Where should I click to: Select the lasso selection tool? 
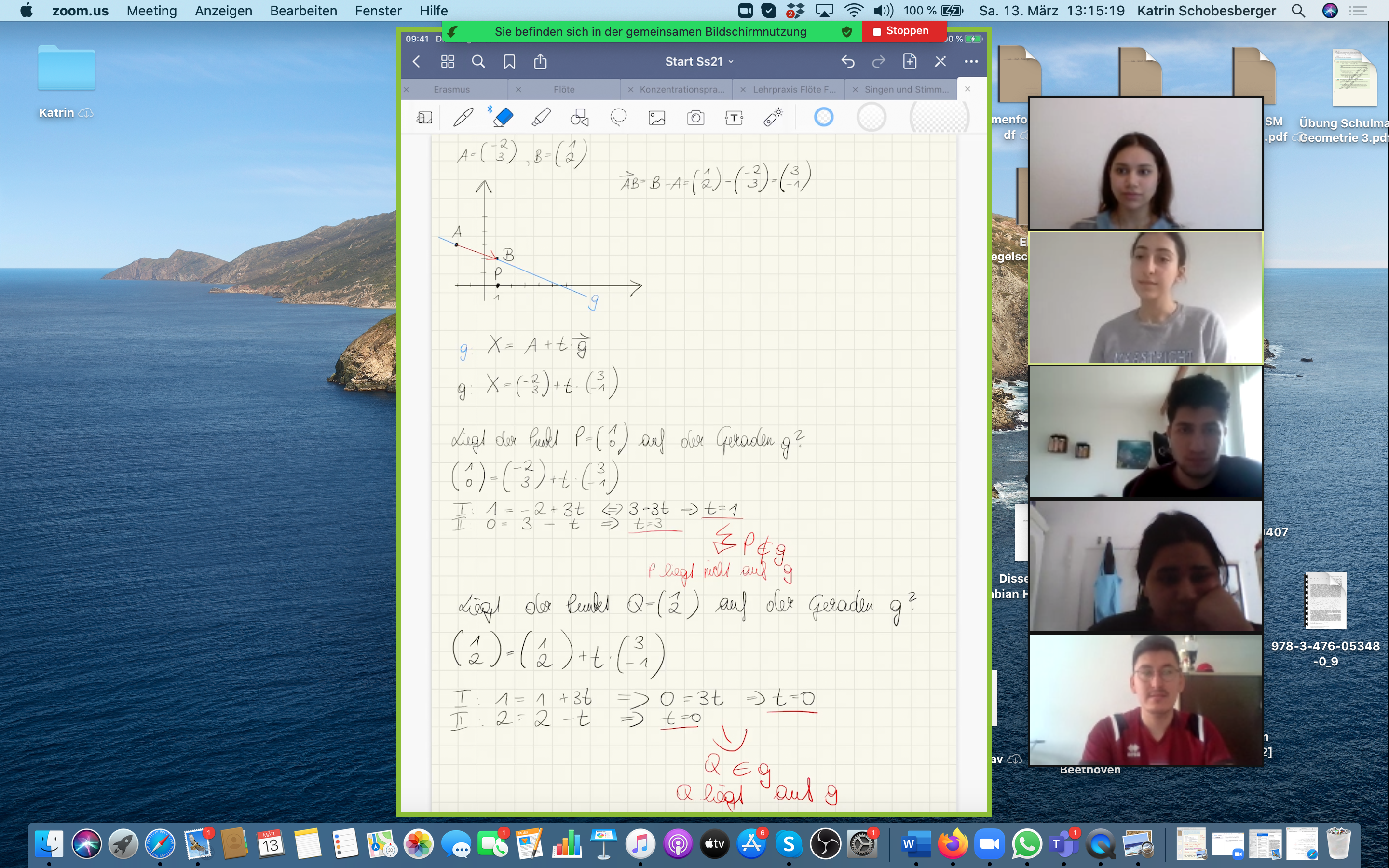(618, 118)
